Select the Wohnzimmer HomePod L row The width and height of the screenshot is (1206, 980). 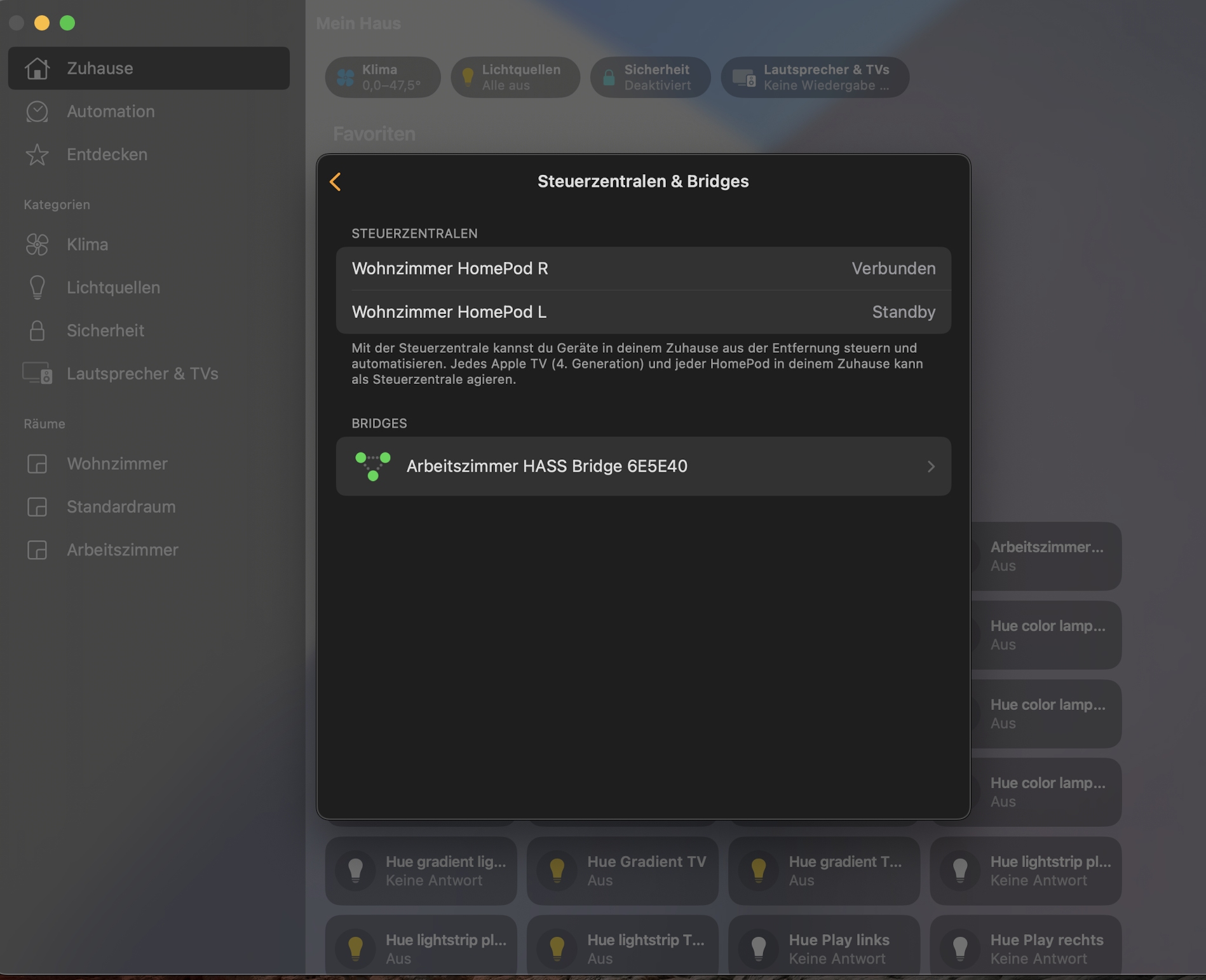tap(643, 312)
